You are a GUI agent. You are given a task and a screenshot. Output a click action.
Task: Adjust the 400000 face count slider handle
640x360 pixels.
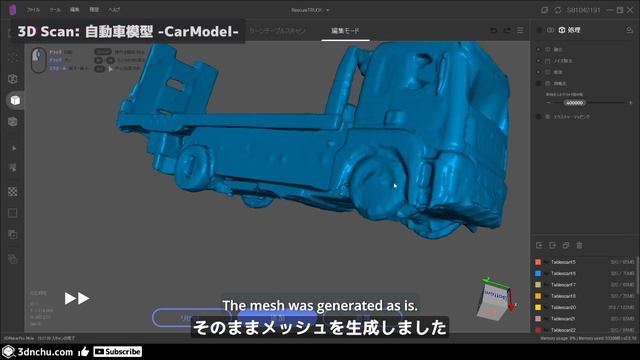(575, 103)
